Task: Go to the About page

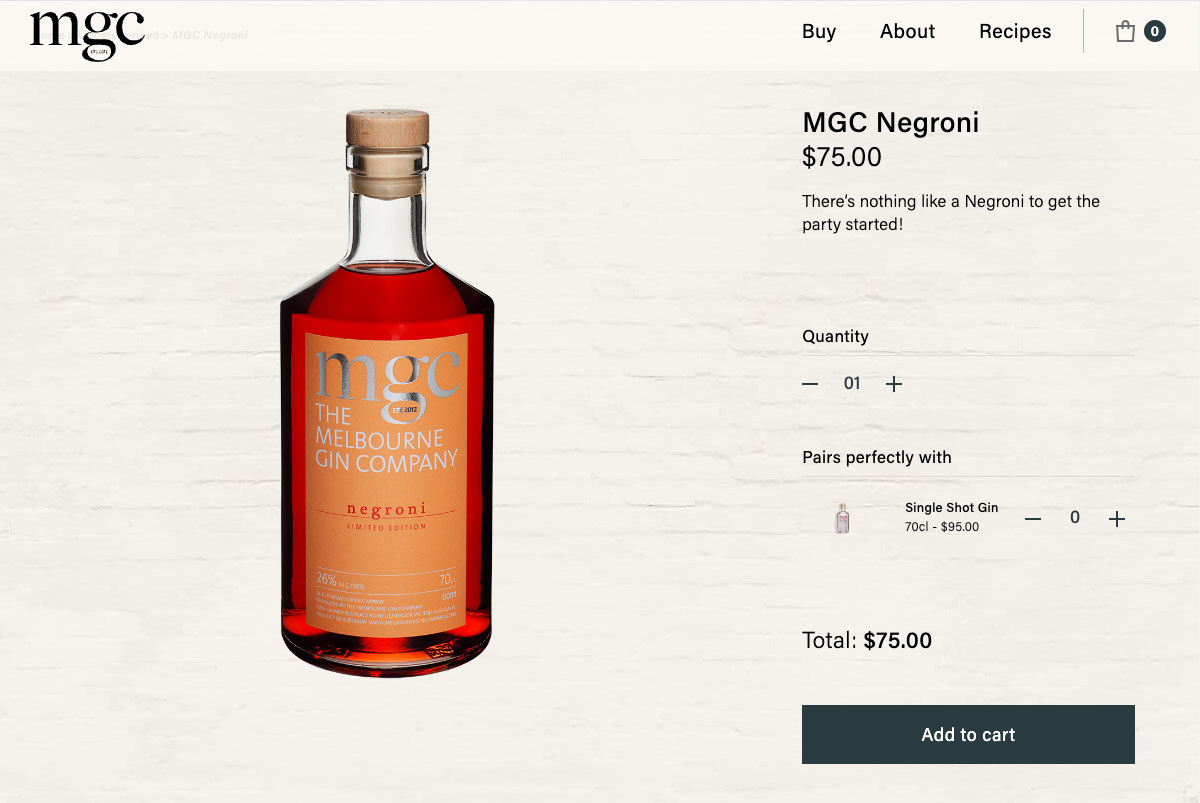Action: coord(907,32)
